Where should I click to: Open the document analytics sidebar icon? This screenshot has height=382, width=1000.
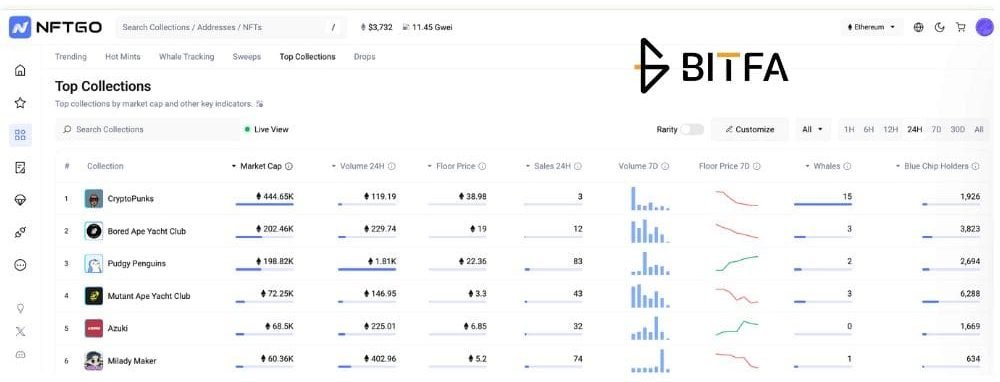pyautogui.click(x=20, y=168)
